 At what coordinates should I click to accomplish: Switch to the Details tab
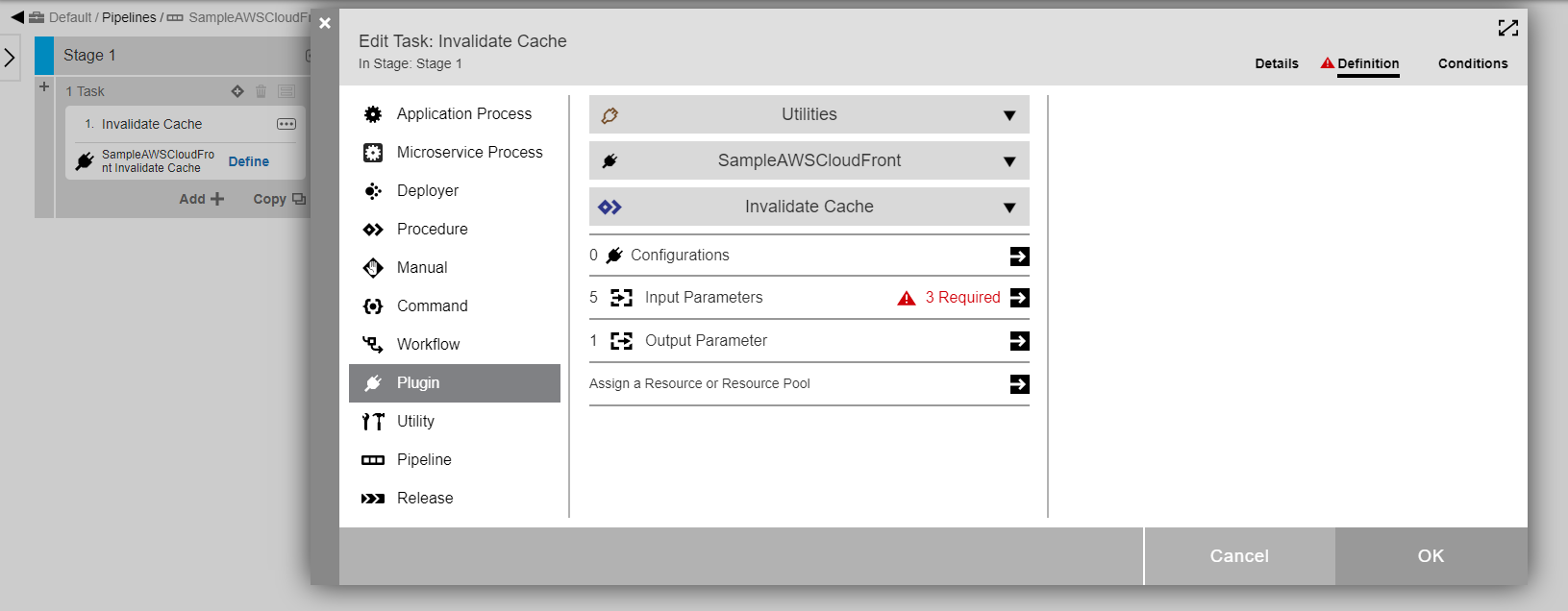1277,63
